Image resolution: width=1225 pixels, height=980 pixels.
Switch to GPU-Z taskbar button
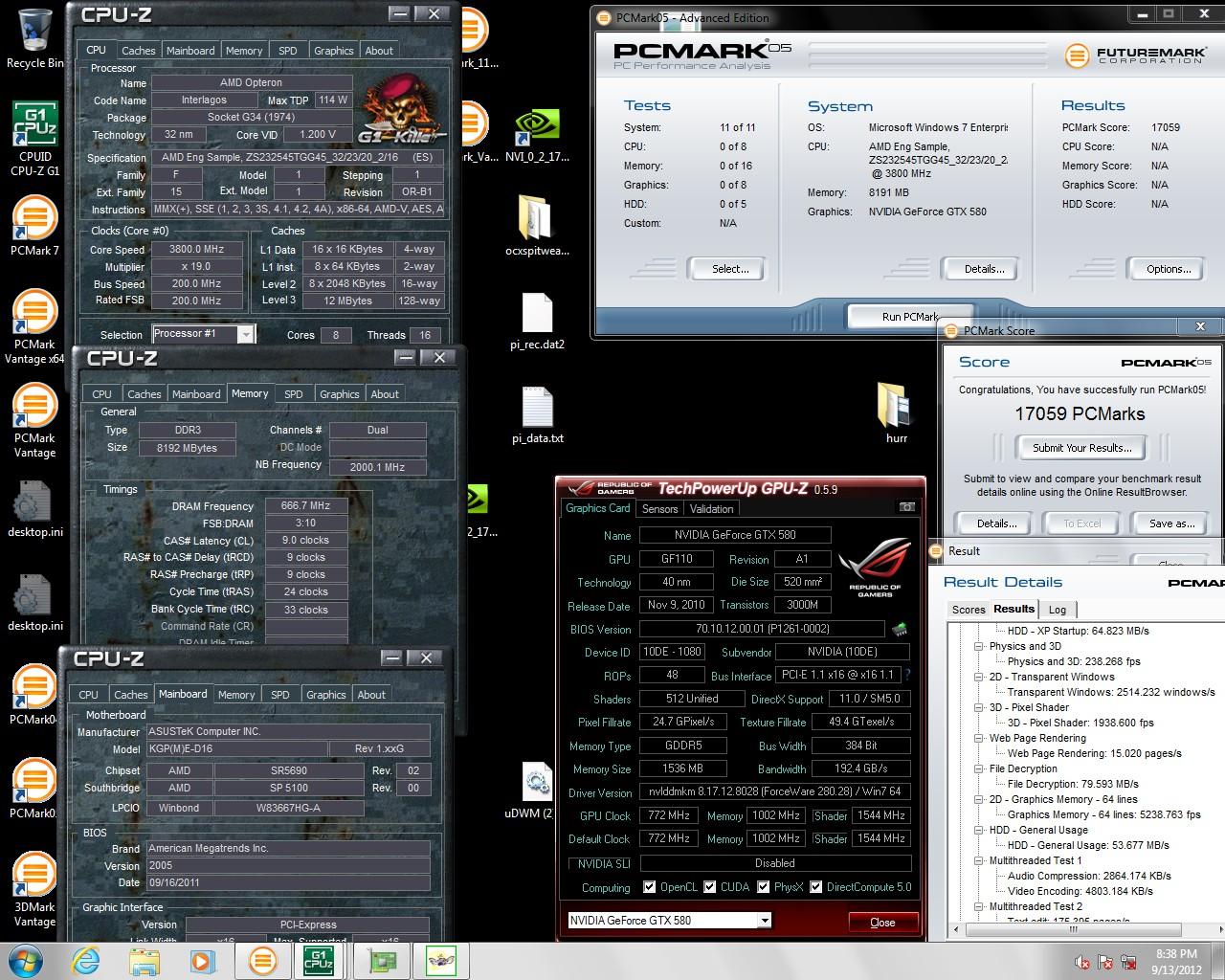point(384,961)
